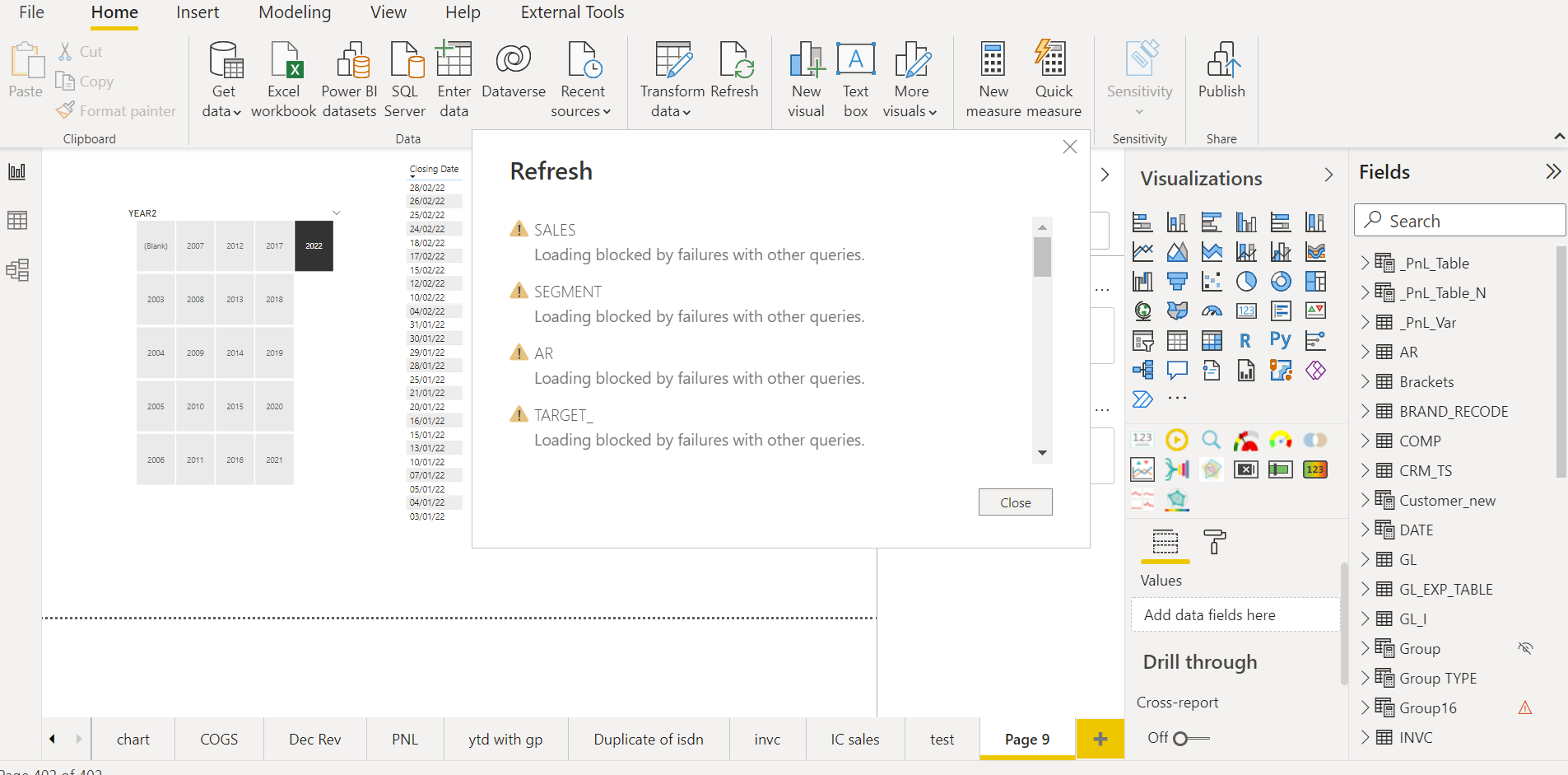Switch to the IC sales page tab
This screenshot has height=775, width=1568.
coord(855,739)
